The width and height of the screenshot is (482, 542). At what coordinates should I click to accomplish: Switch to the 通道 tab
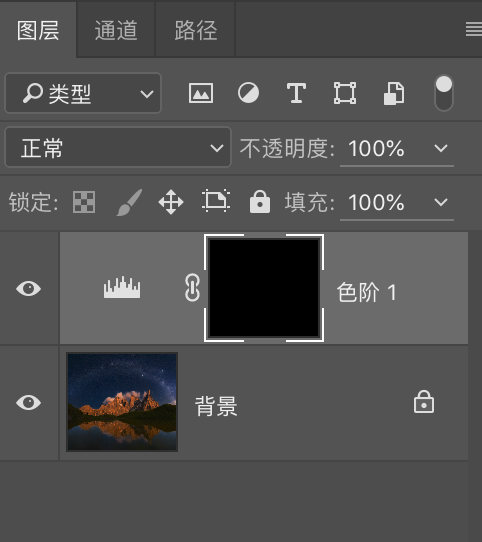[x=116, y=30]
